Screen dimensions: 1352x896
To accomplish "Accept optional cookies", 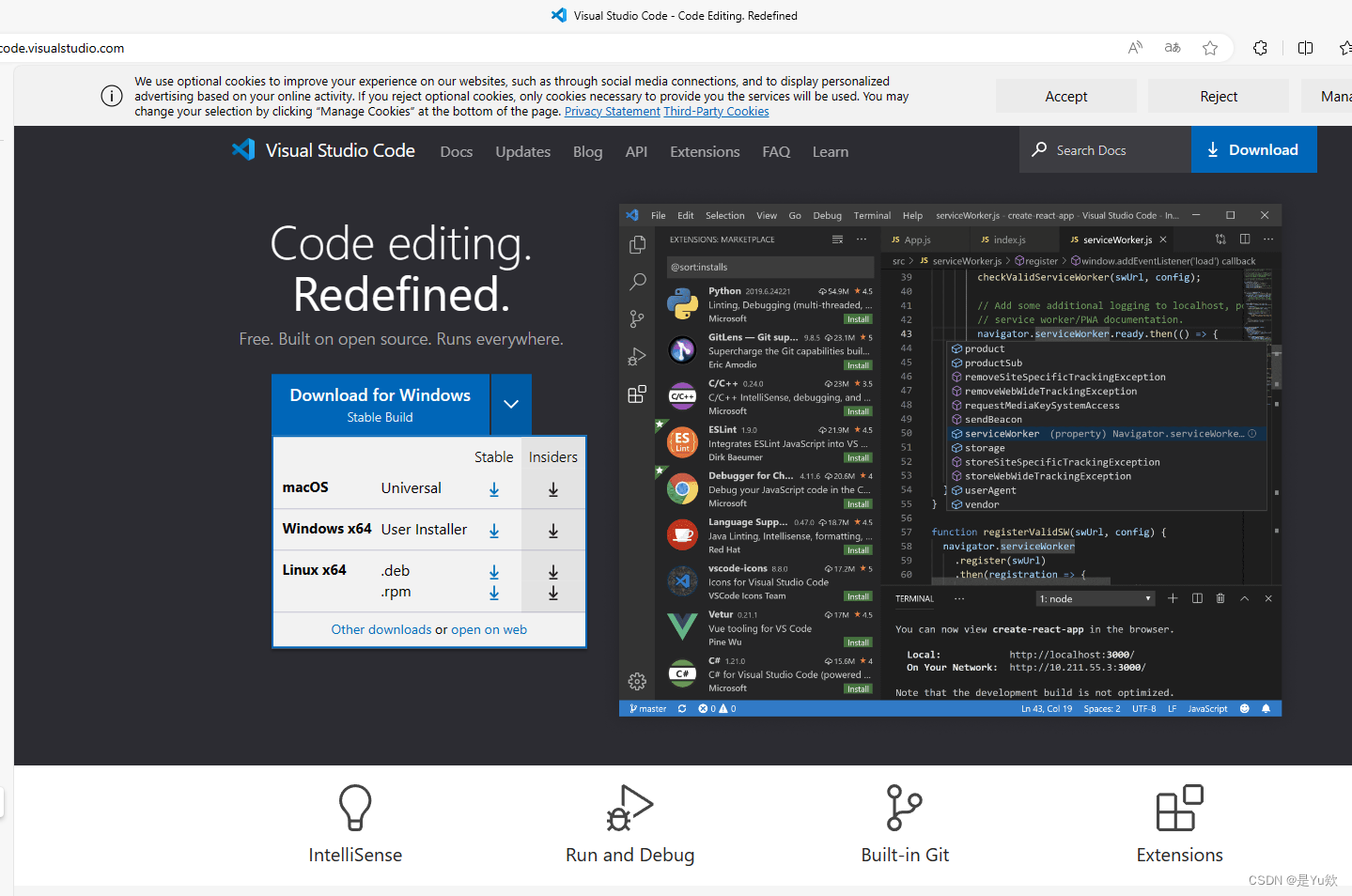I will tap(1066, 96).
